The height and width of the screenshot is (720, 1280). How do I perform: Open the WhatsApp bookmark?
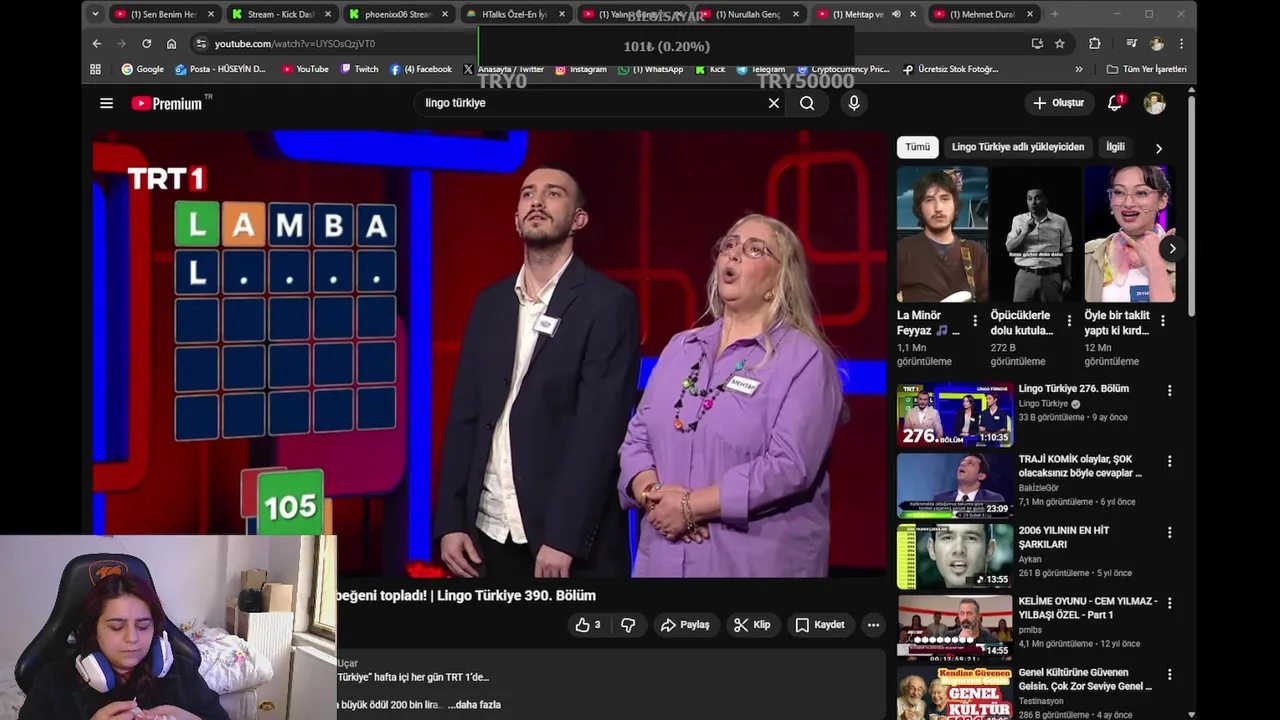pos(650,69)
